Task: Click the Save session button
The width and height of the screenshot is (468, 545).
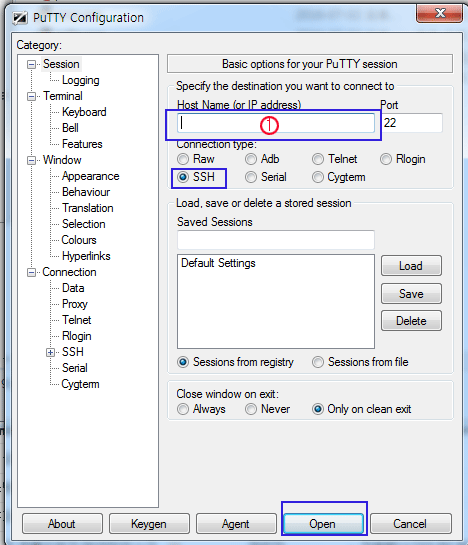Action: pyautogui.click(x=411, y=294)
